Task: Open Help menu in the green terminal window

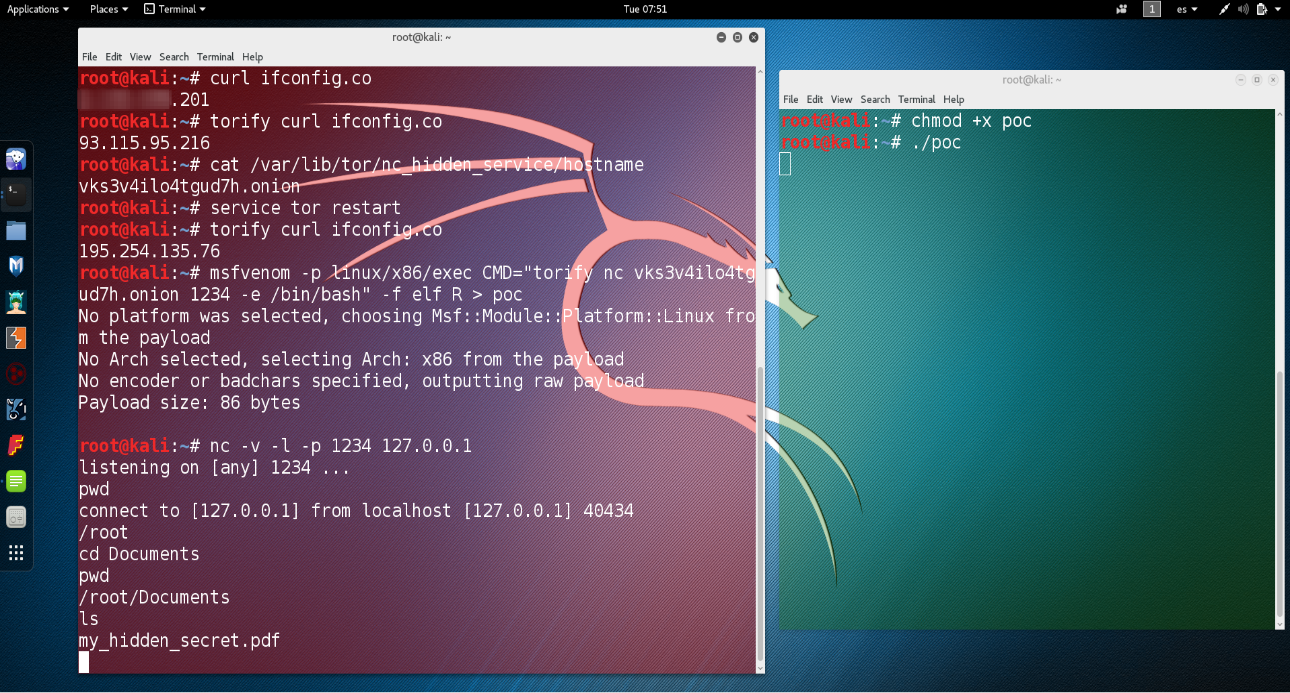Action: coord(953,99)
